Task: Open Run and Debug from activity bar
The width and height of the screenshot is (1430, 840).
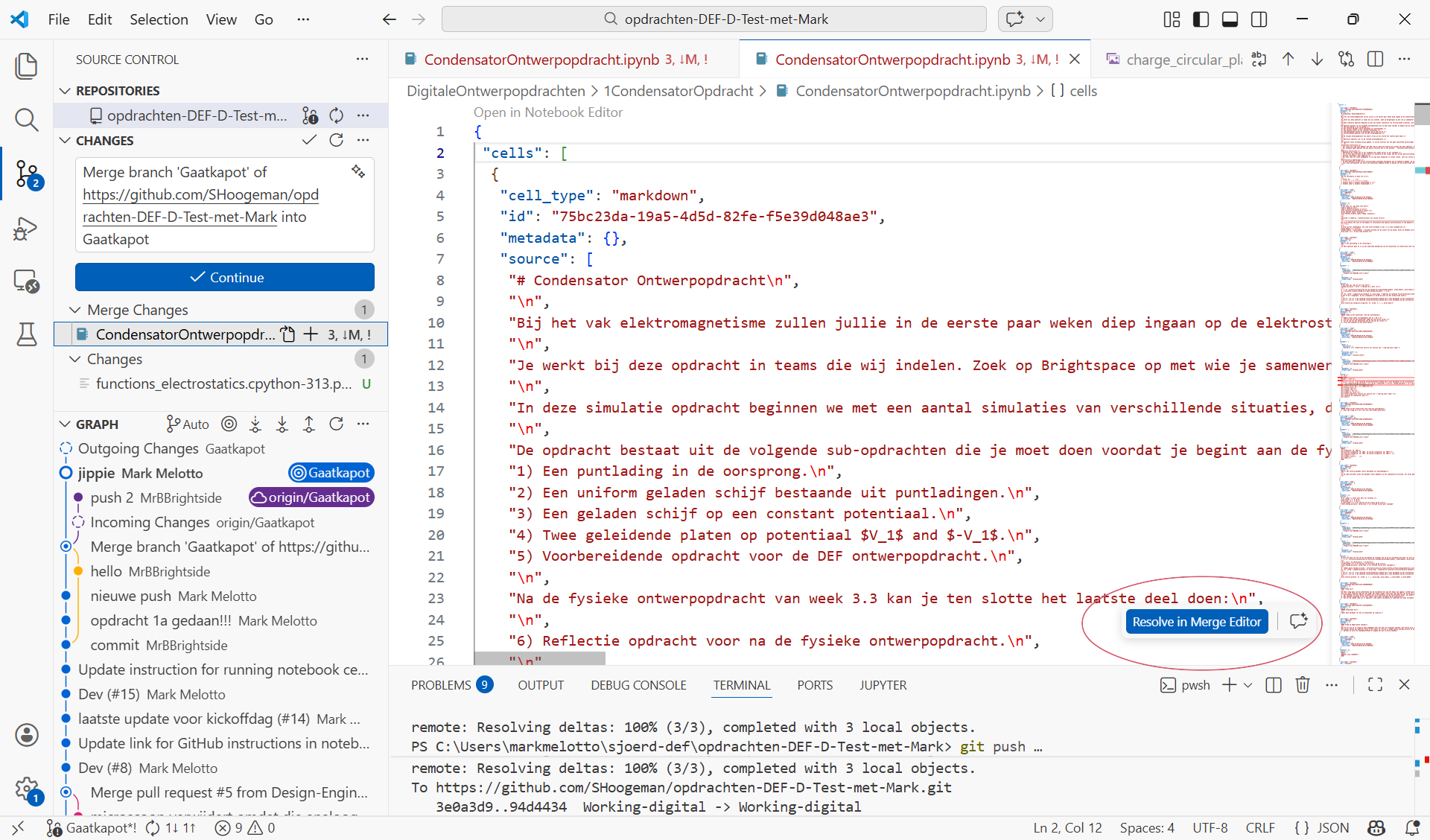Action: (x=25, y=229)
